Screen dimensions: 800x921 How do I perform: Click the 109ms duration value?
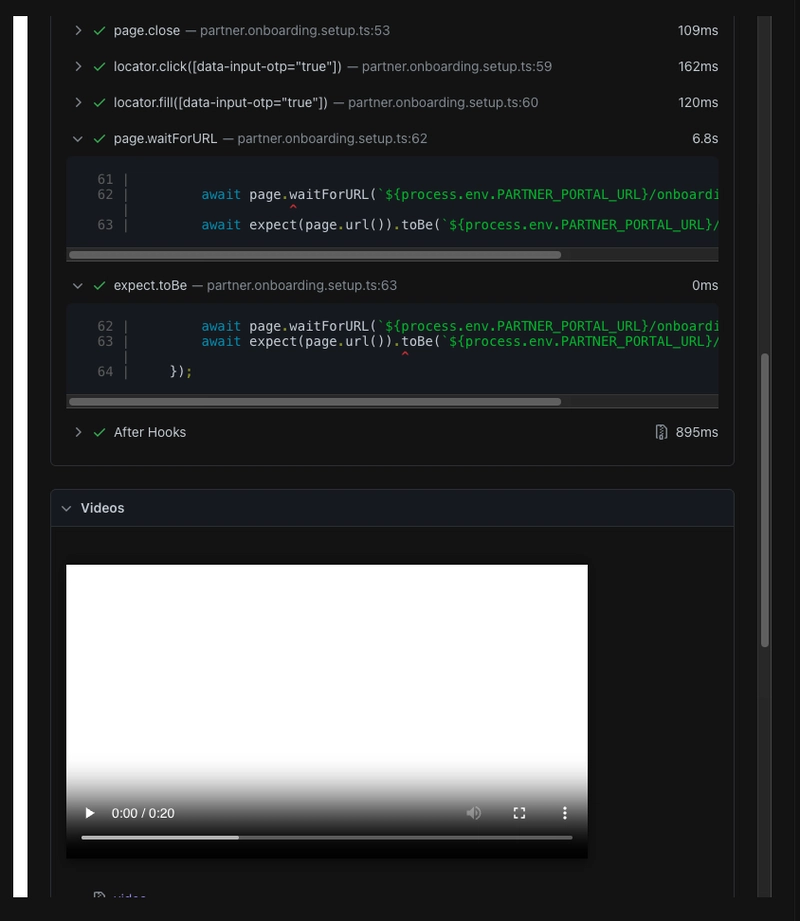(698, 31)
